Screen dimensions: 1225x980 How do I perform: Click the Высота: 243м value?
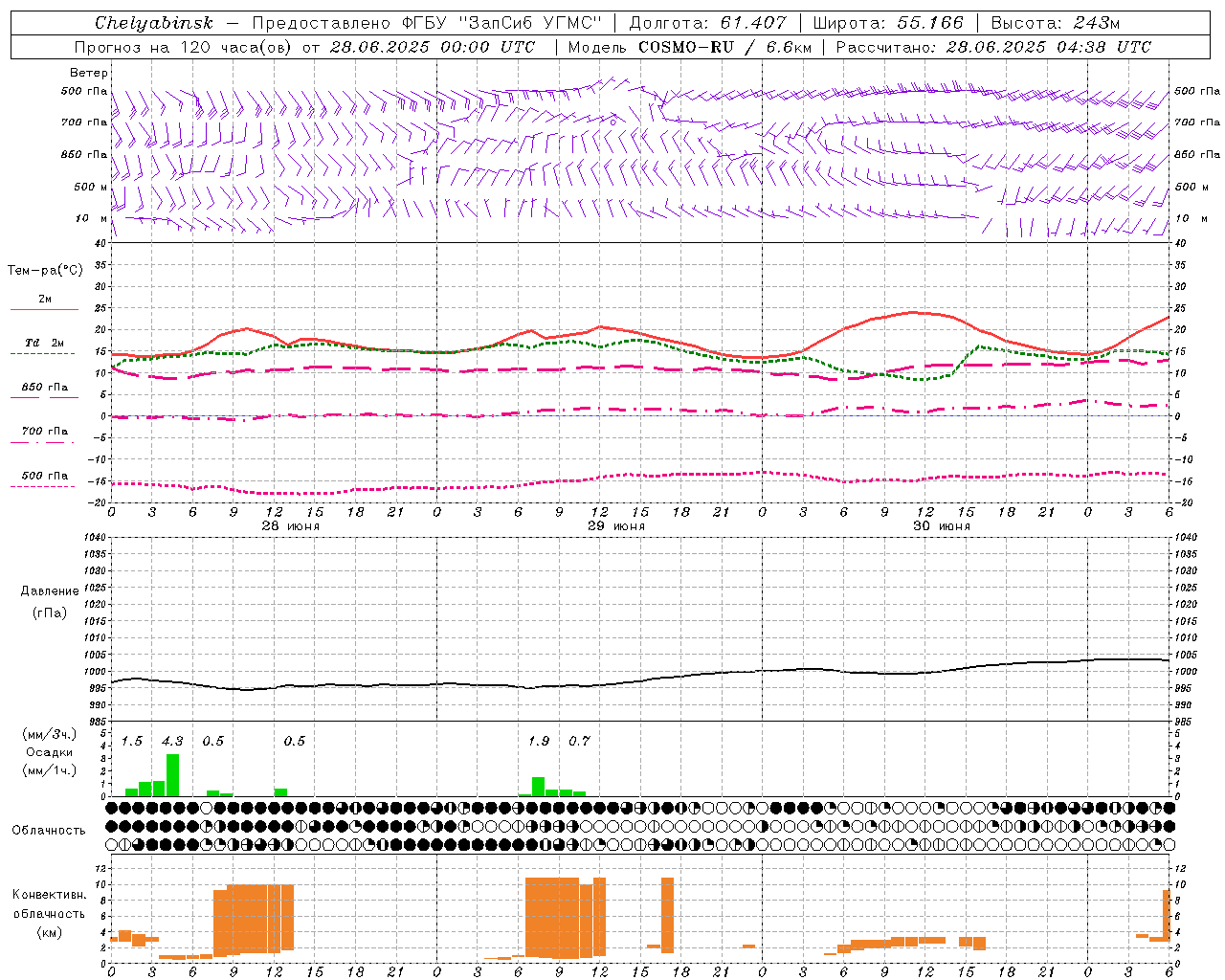(x=1055, y=23)
